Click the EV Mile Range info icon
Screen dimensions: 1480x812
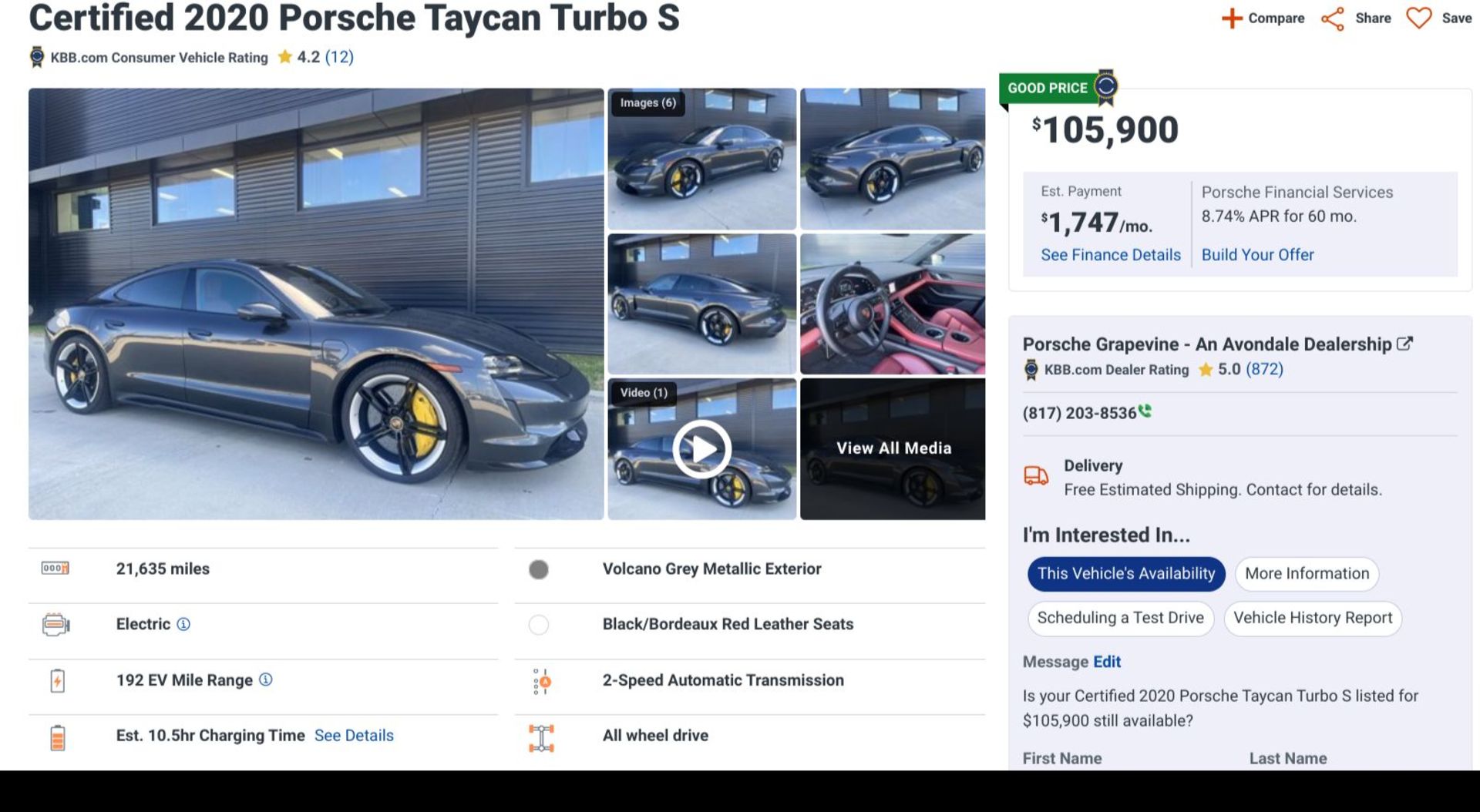(265, 679)
